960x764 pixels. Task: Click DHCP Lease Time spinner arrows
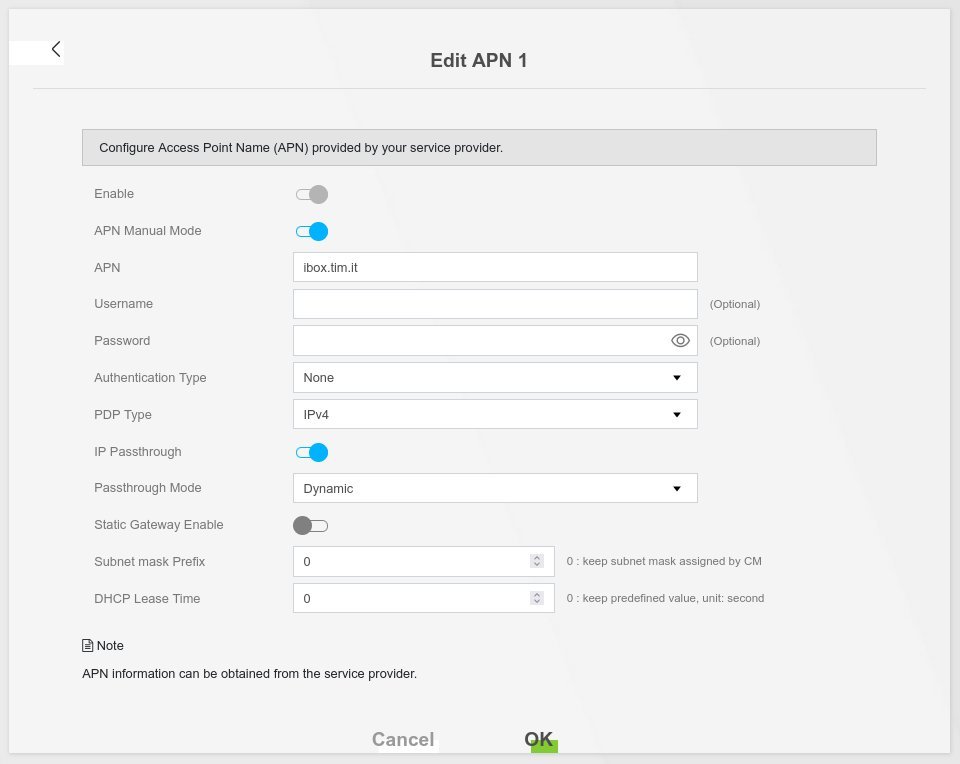(x=537, y=599)
